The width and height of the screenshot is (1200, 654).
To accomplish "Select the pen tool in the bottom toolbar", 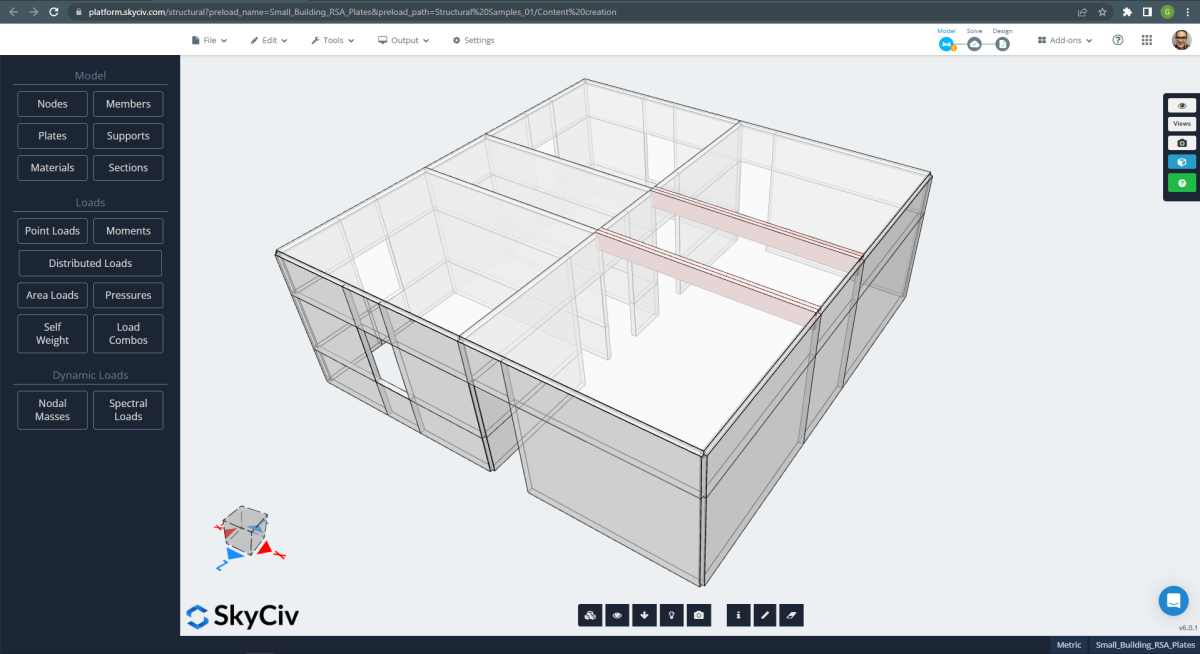I will pyautogui.click(x=764, y=616).
